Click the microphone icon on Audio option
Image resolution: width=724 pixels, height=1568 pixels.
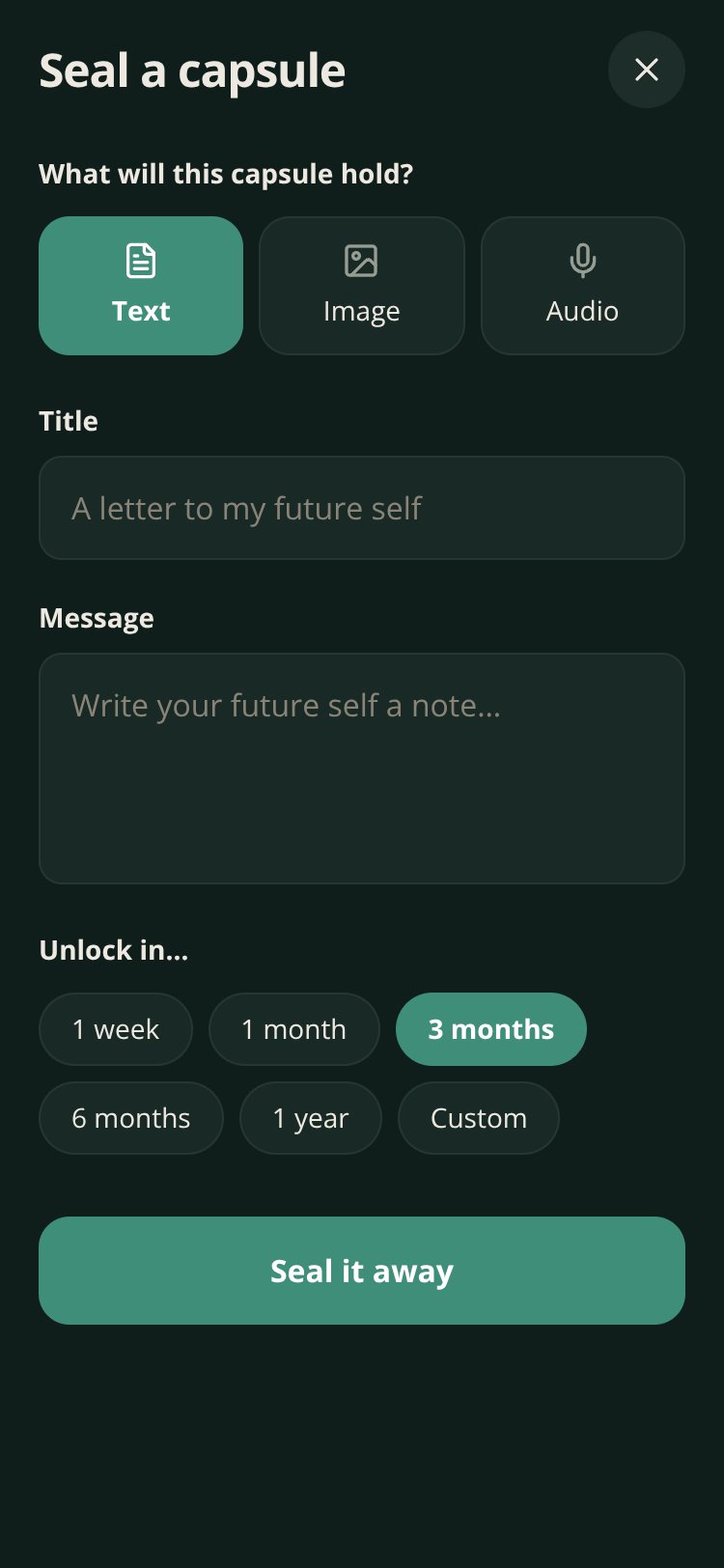(582, 261)
